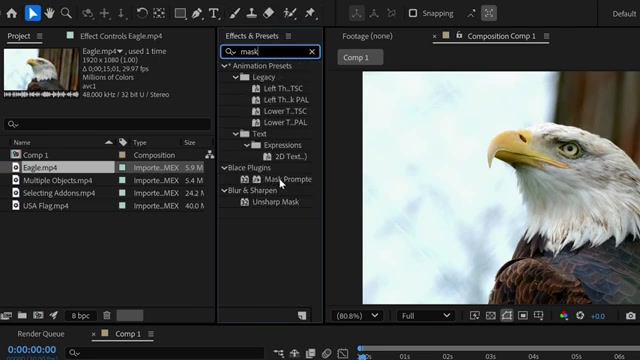The height and width of the screenshot is (360, 640).
Task: Select the Hand tool
Action: pyautogui.click(x=49, y=13)
